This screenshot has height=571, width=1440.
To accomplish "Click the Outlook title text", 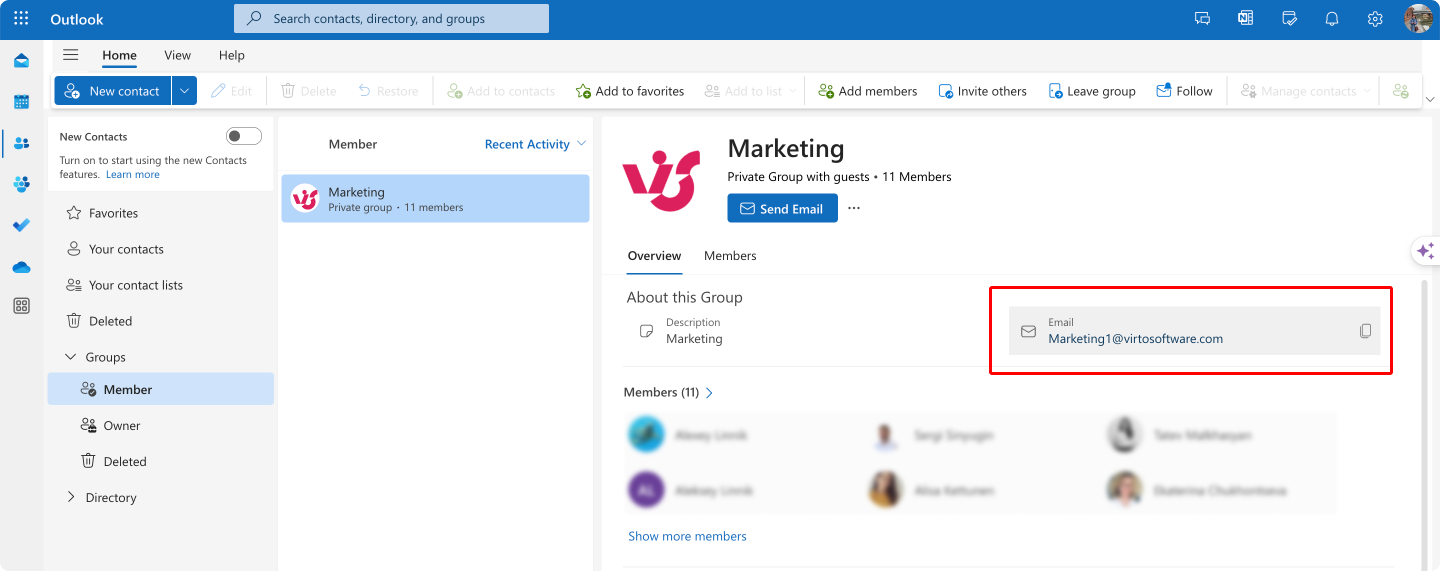I will pos(76,19).
